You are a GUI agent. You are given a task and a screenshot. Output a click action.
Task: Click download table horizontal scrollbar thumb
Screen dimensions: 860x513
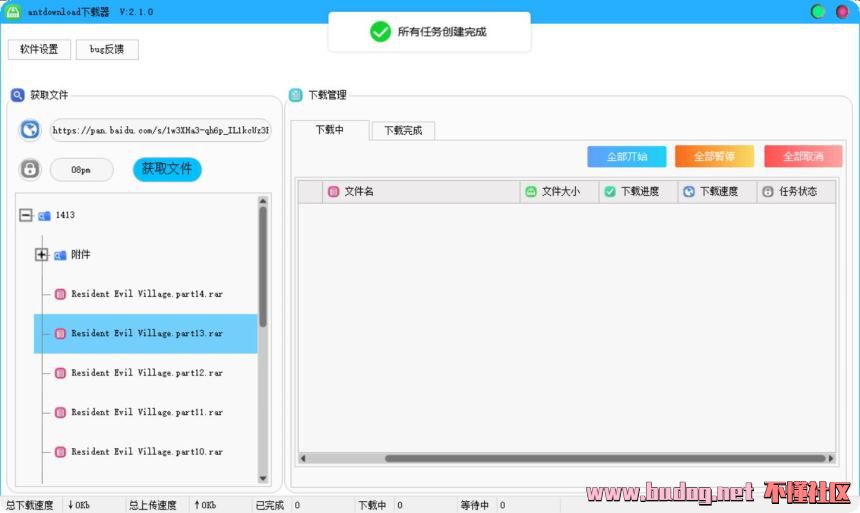(605, 458)
